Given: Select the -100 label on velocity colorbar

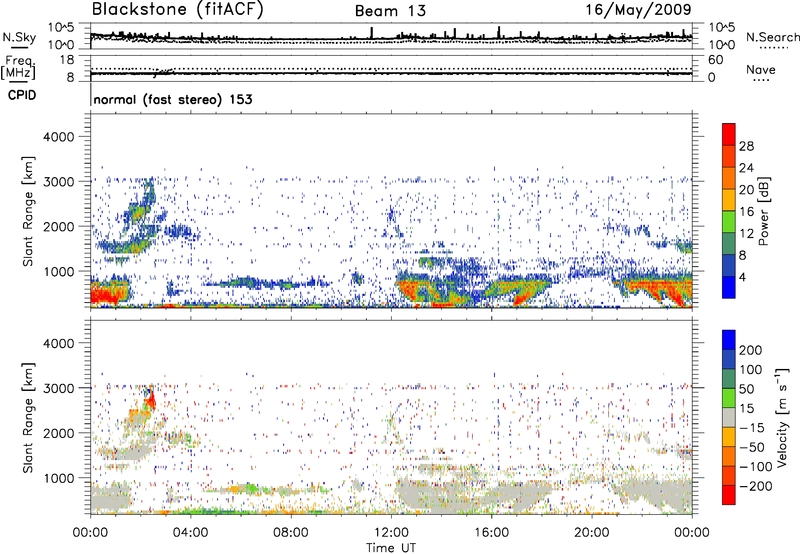Looking at the screenshot, I should (x=756, y=467).
